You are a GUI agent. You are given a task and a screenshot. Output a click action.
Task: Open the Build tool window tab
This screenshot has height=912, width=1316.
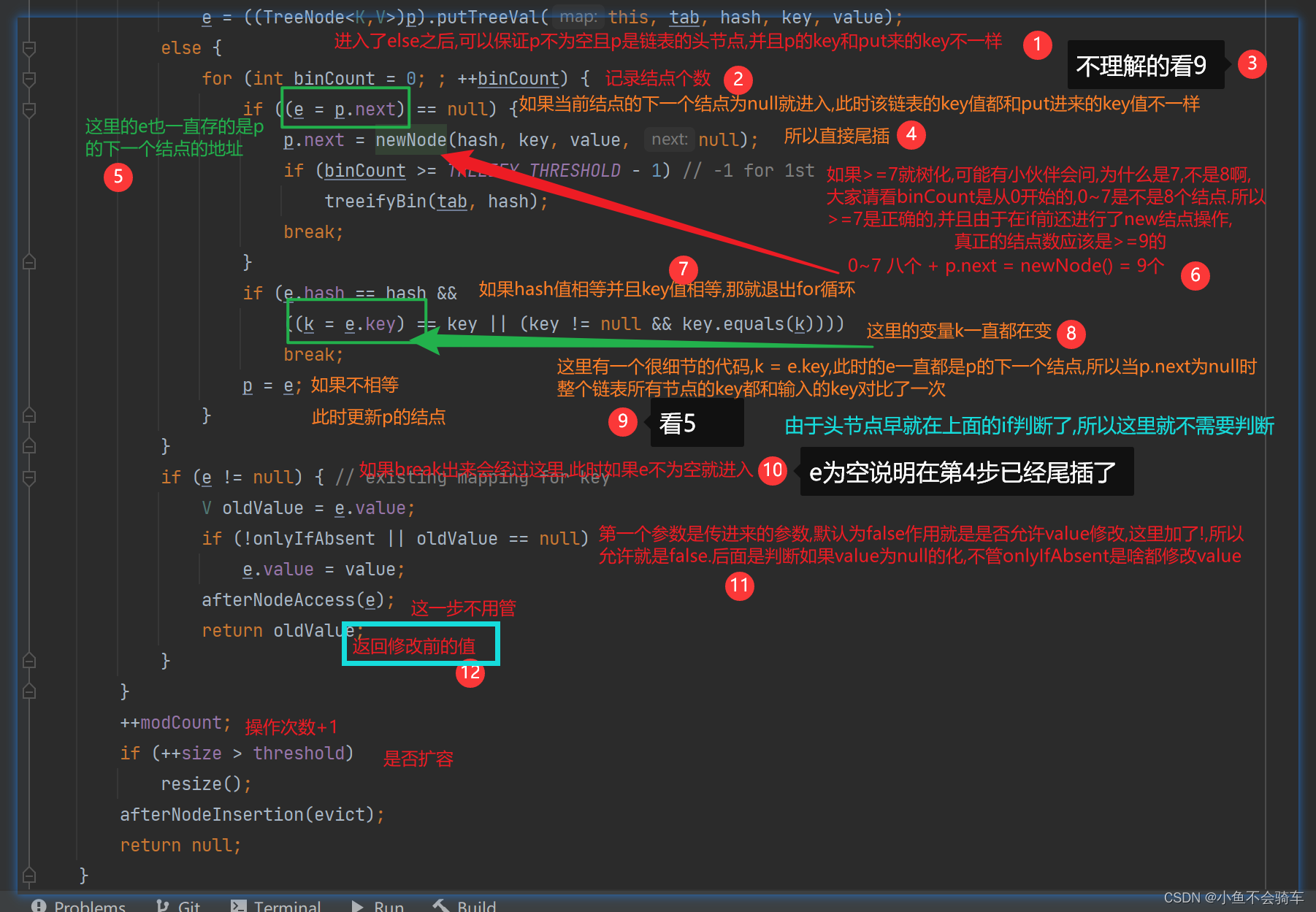(464, 906)
